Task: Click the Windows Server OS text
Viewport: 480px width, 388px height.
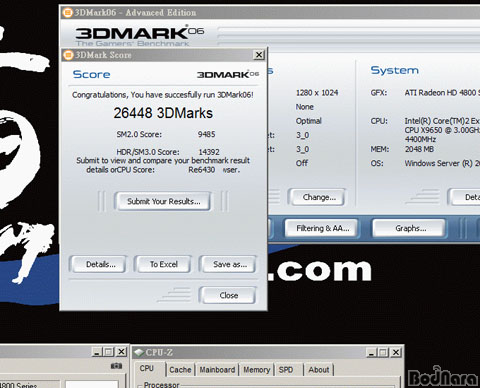Action: pos(442,163)
